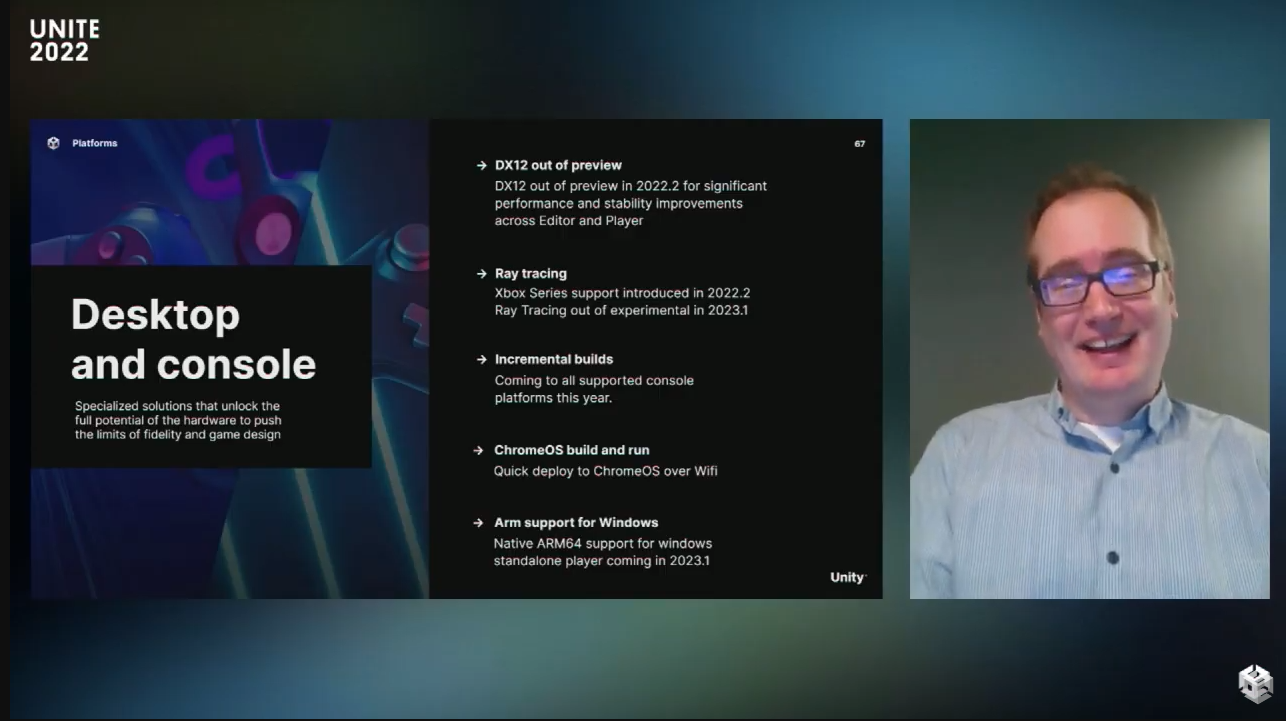Image resolution: width=1286 pixels, height=721 pixels.
Task: Click 'Xbox Series support introduced in 2022.2' line
Action: (622, 293)
